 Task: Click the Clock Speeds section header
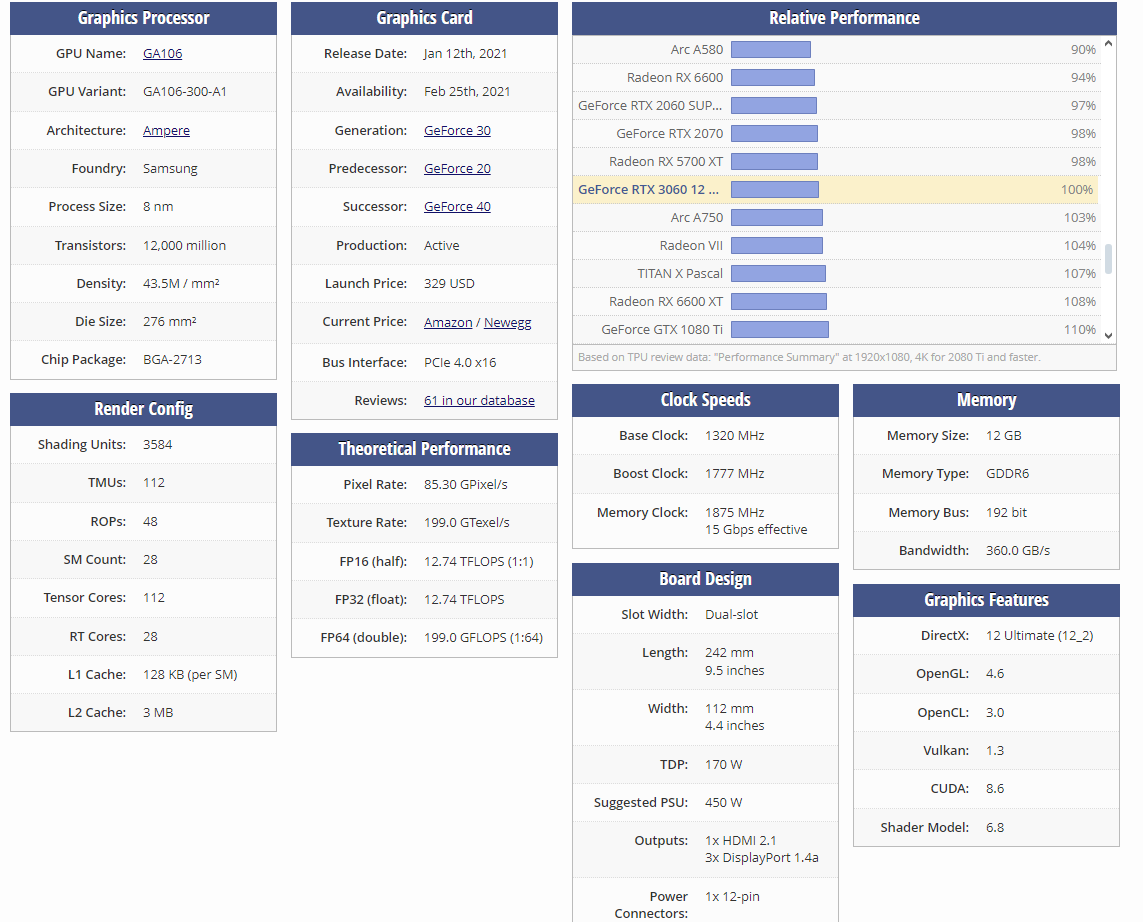(x=705, y=400)
